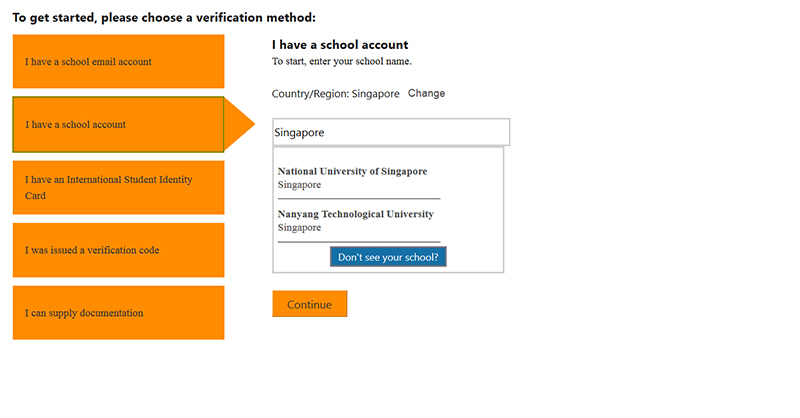Select 'I have a school email account' option
This screenshot has height=418, width=800.
[118, 61]
